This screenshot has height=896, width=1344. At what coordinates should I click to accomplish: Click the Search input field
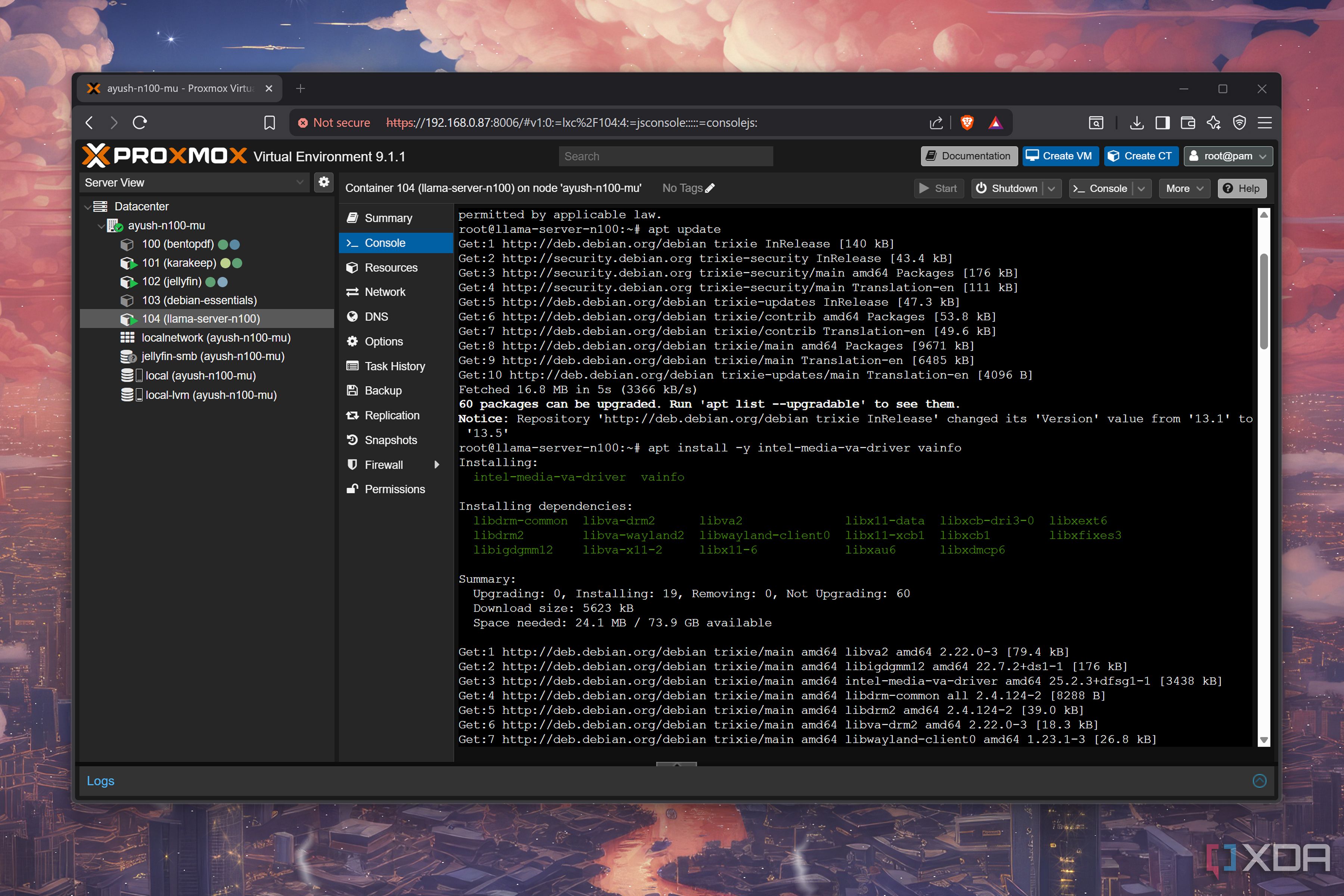[666, 156]
